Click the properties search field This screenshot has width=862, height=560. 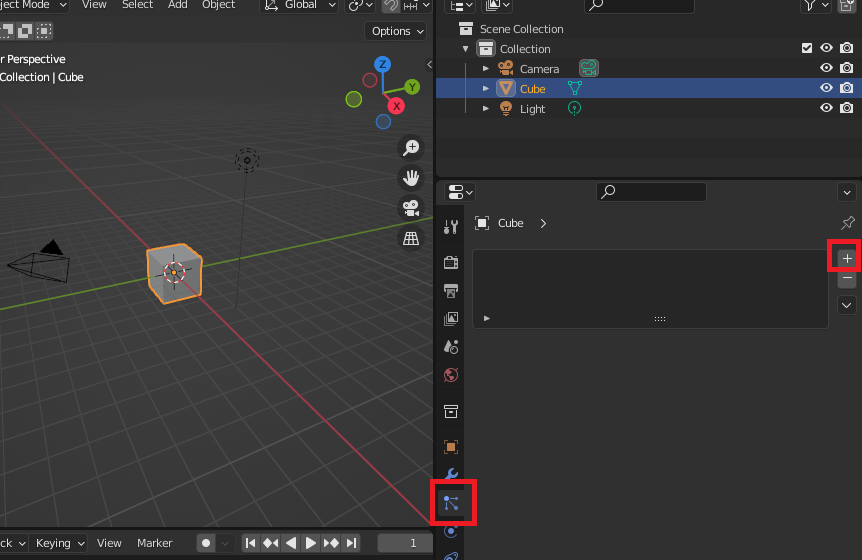point(651,192)
